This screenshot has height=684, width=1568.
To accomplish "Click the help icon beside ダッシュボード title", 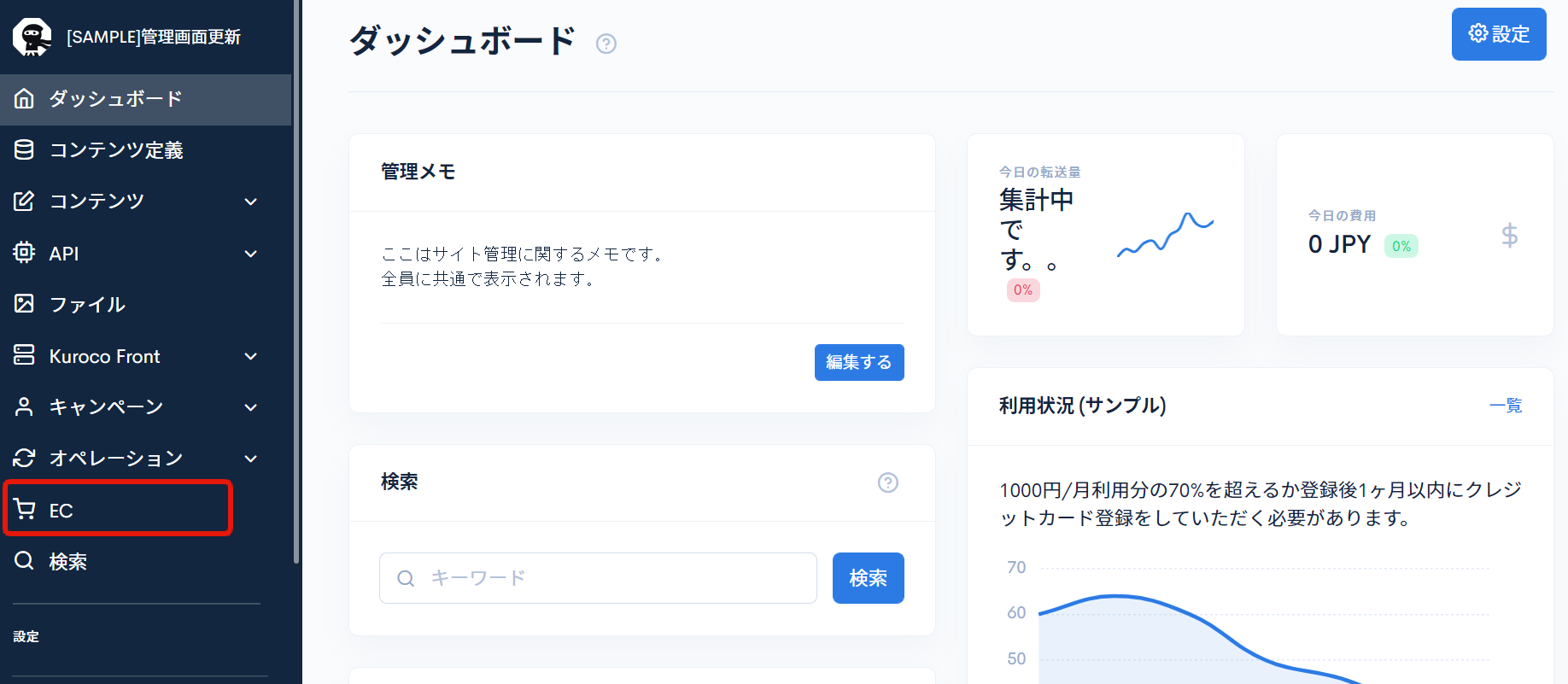I will point(606,44).
